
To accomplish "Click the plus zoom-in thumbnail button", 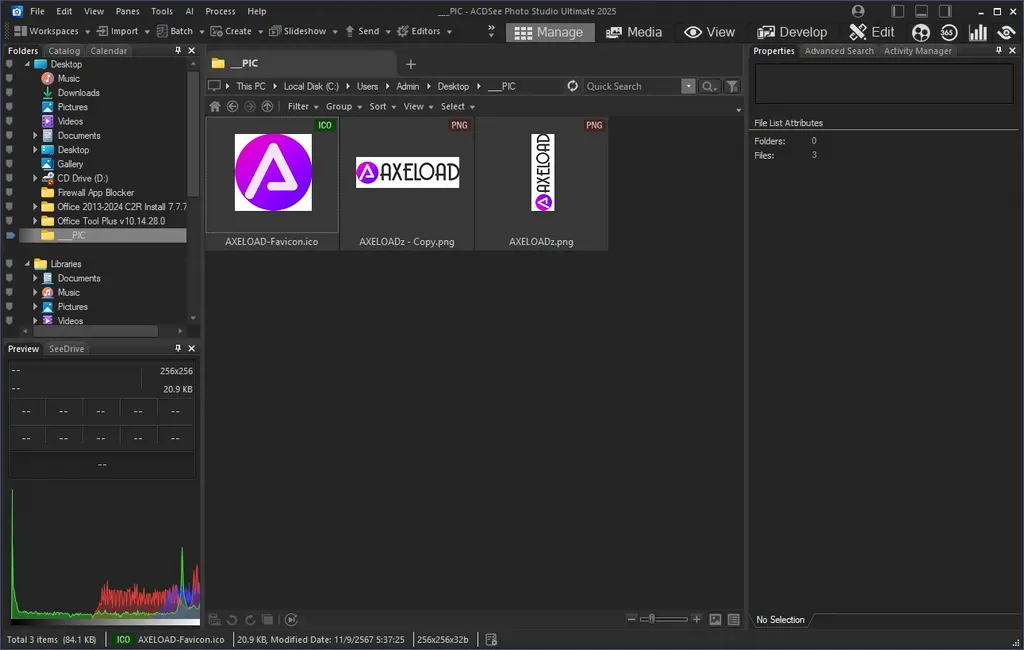I will (x=697, y=619).
